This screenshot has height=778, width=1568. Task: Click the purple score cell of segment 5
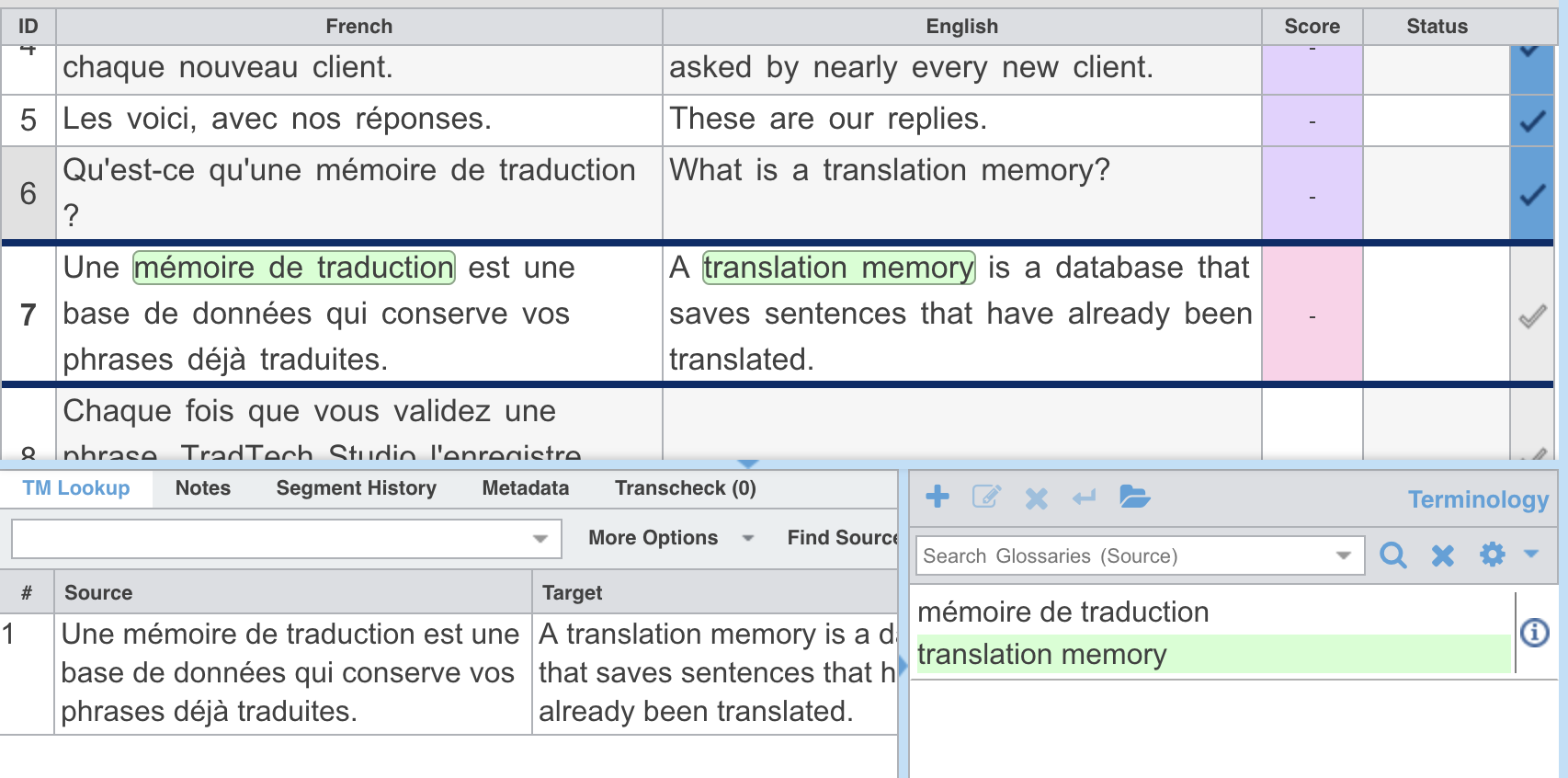point(1312,120)
